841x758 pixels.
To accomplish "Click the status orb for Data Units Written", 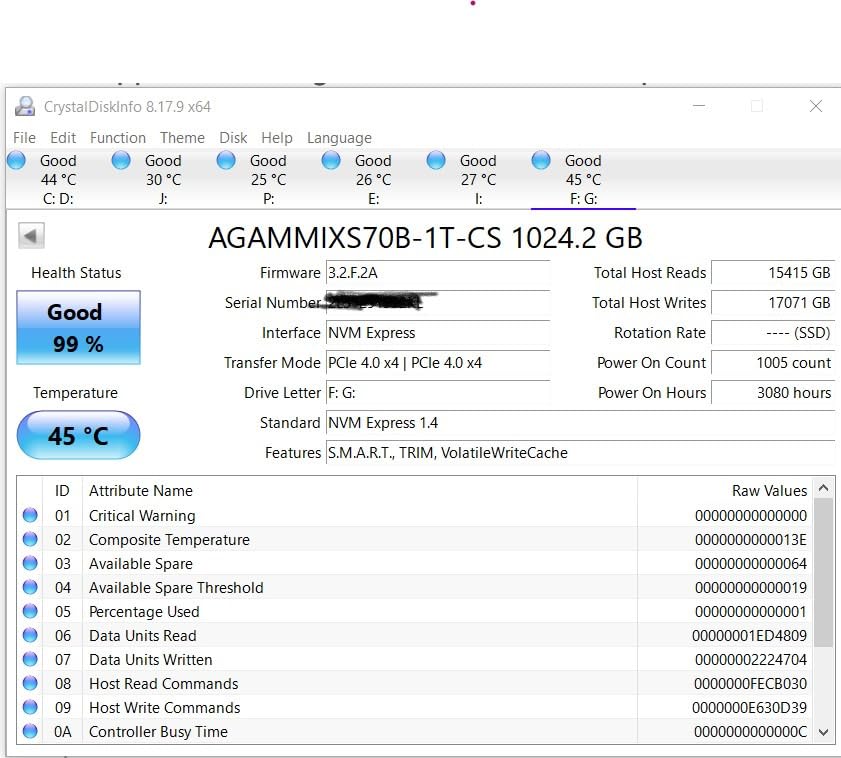I will point(30,659).
